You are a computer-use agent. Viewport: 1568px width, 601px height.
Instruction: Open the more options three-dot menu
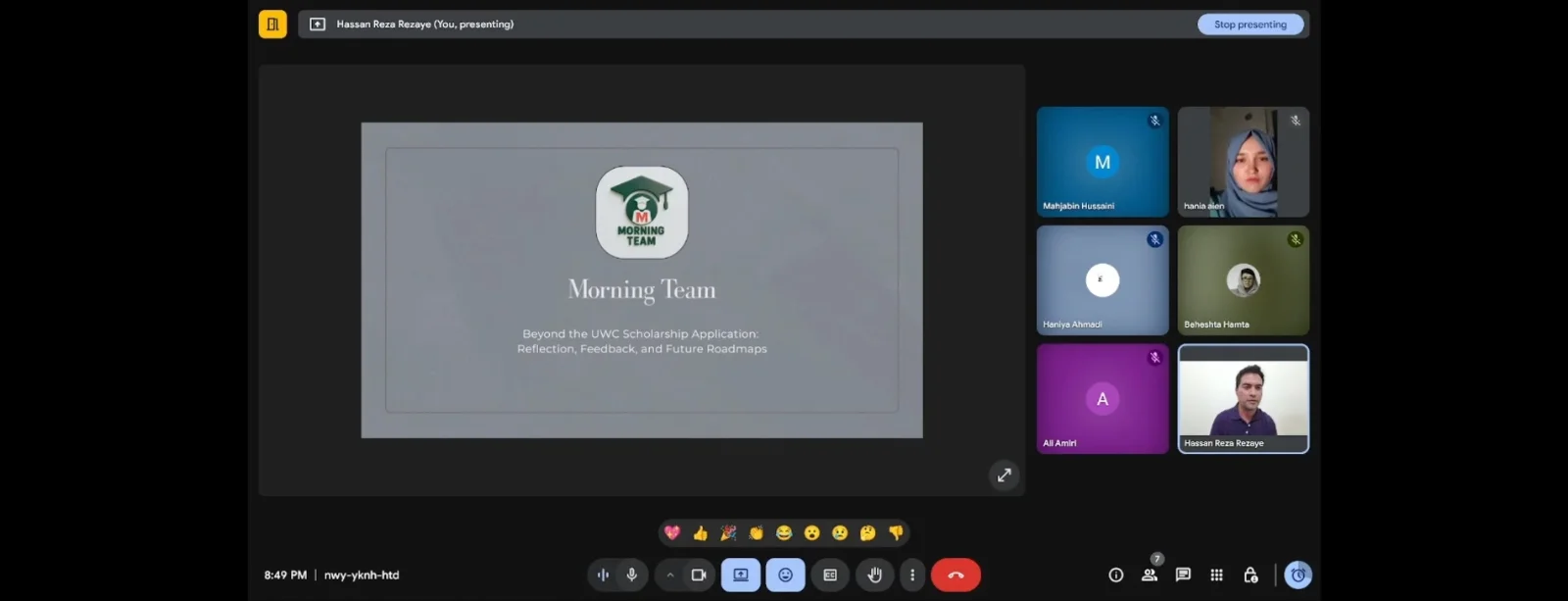912,576
